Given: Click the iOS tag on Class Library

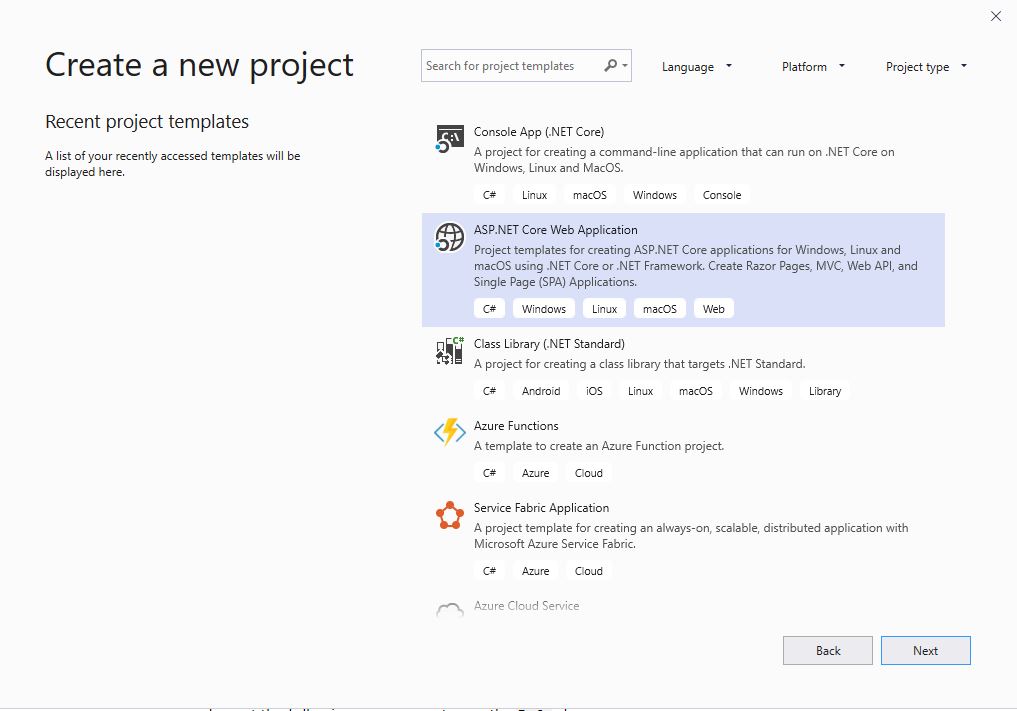Looking at the screenshot, I should [594, 391].
